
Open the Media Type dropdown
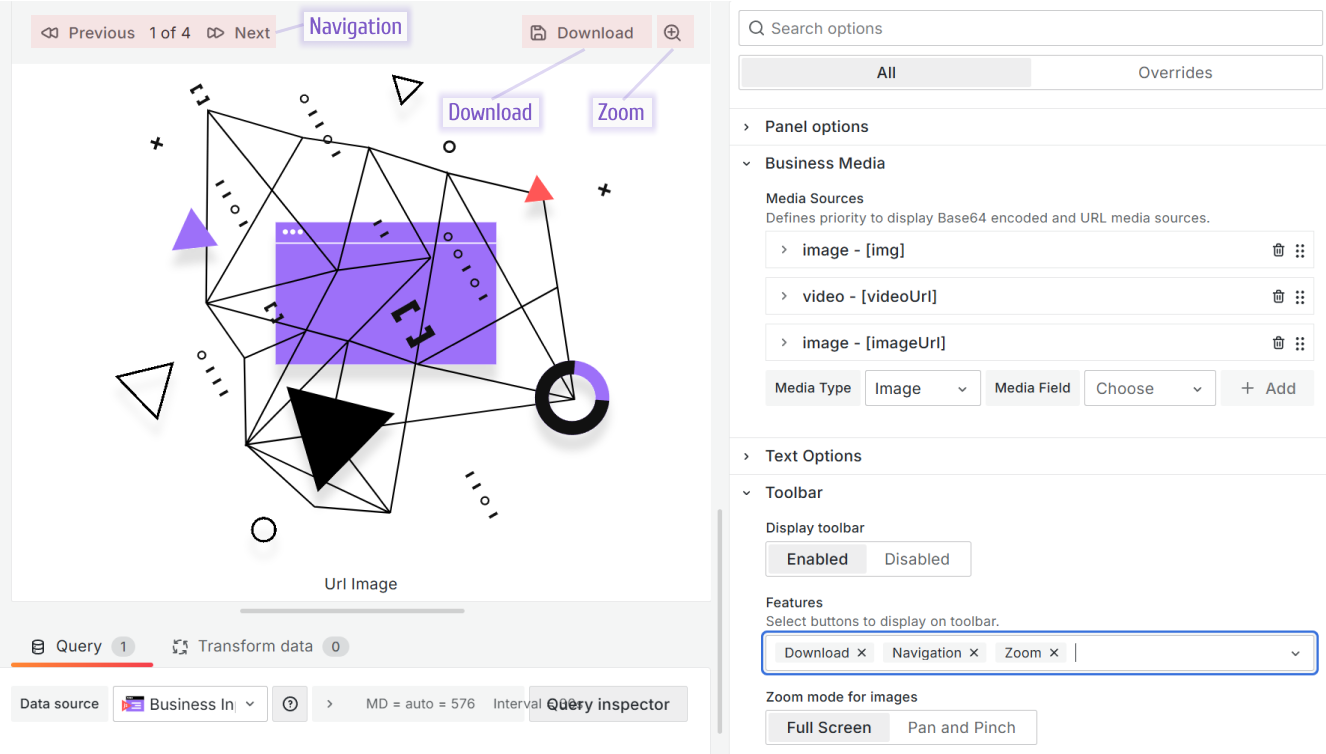click(922, 388)
